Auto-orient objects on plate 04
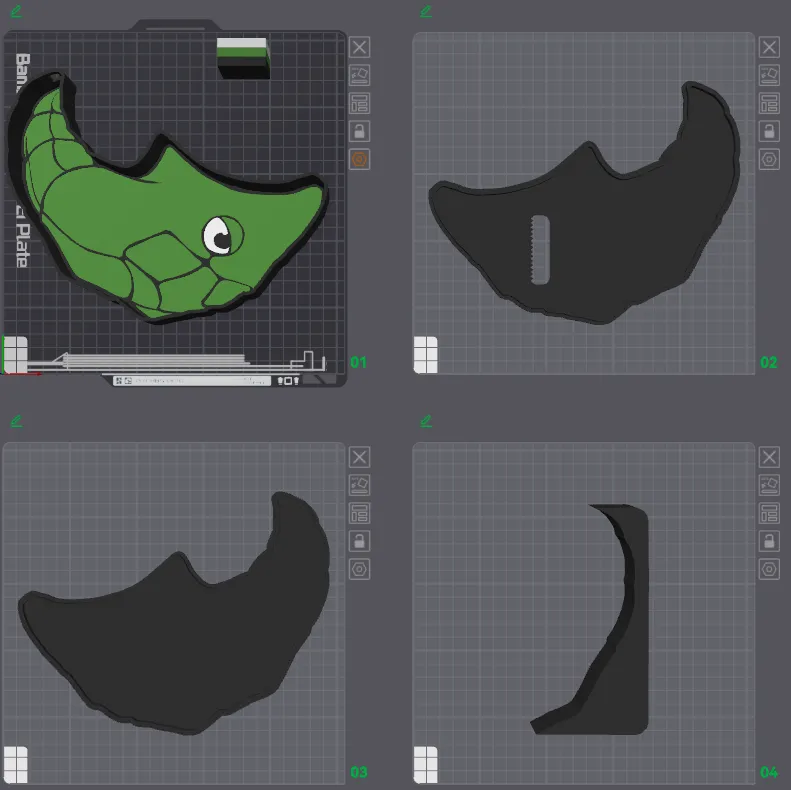Image resolution: width=791 pixels, height=790 pixels. [x=769, y=485]
